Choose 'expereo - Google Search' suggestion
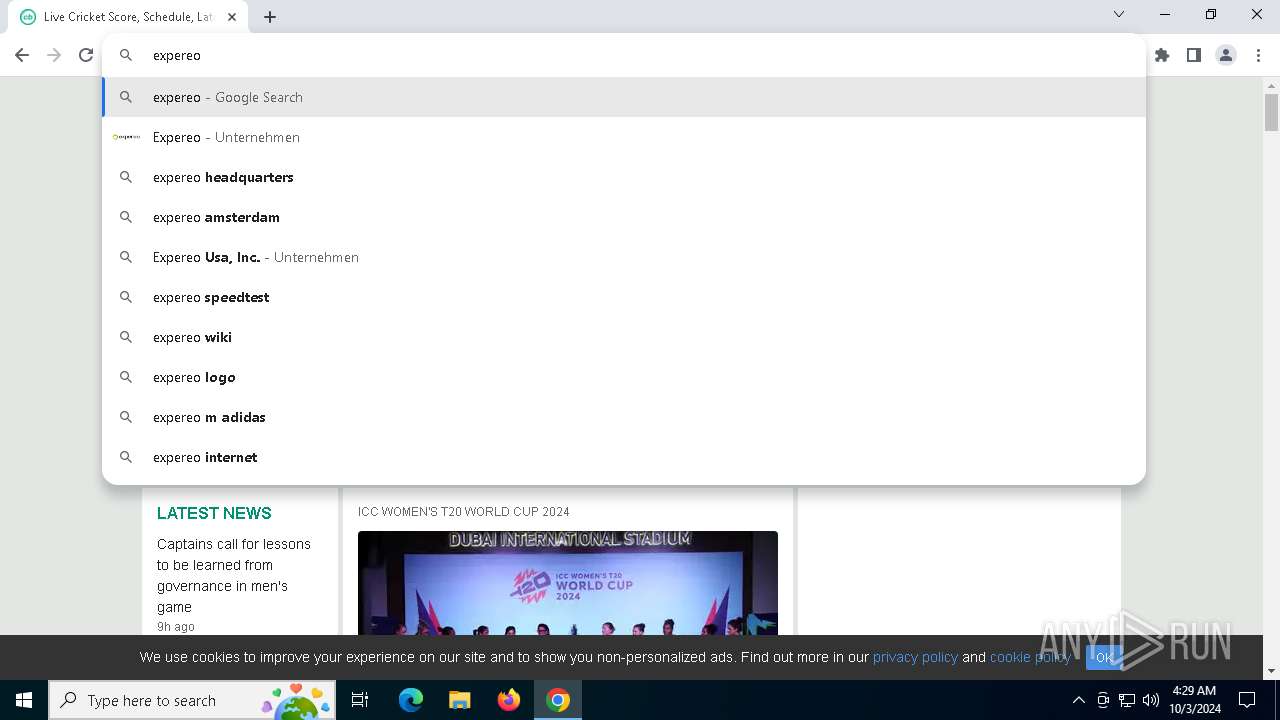The image size is (1280, 720). [624, 97]
